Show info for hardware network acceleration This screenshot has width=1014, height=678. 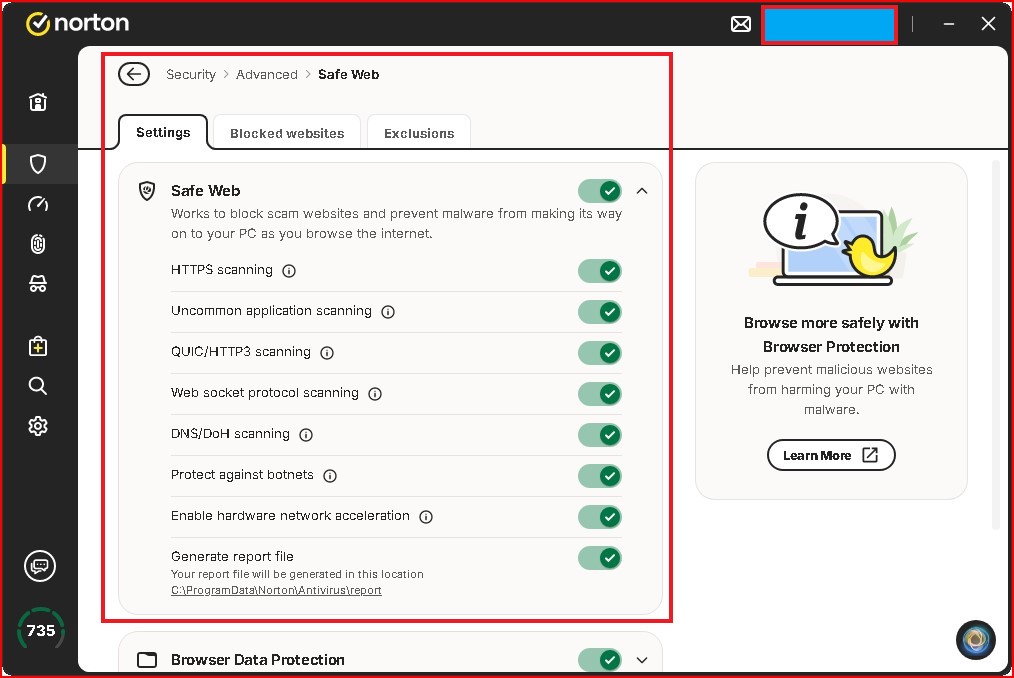pos(426,517)
